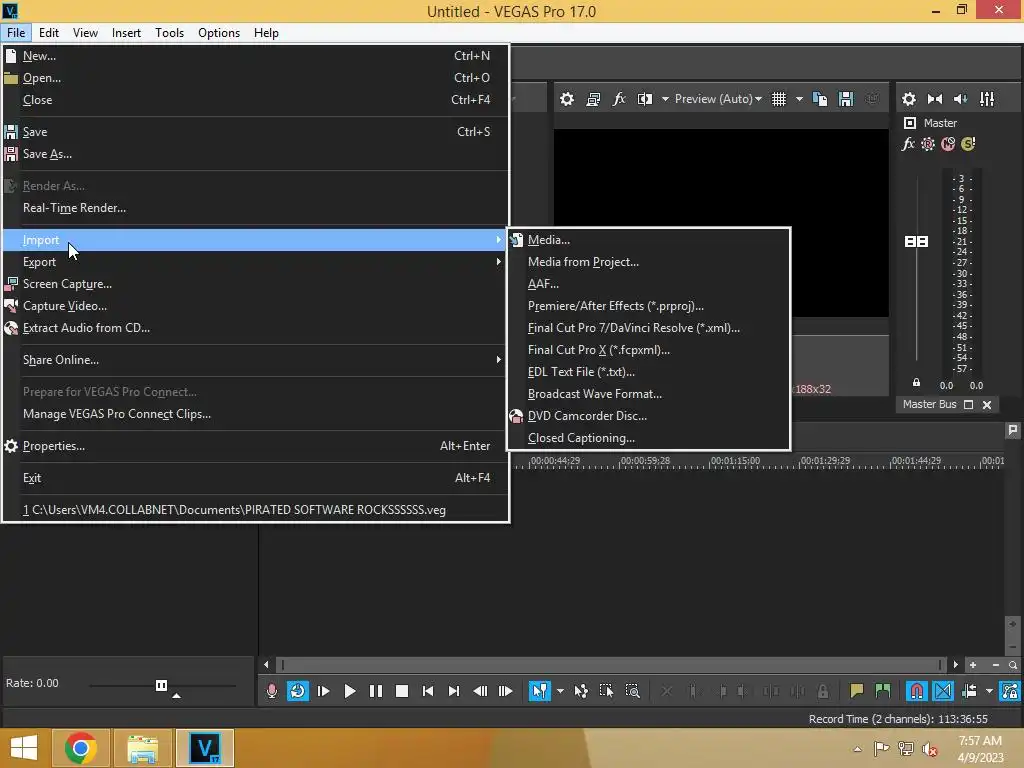This screenshot has height=768, width=1024.
Task: Expand the Export submenu
Action: [255, 262]
